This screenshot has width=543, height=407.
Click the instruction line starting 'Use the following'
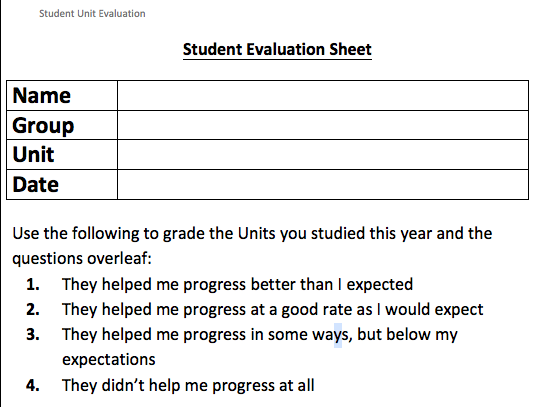click(252, 233)
